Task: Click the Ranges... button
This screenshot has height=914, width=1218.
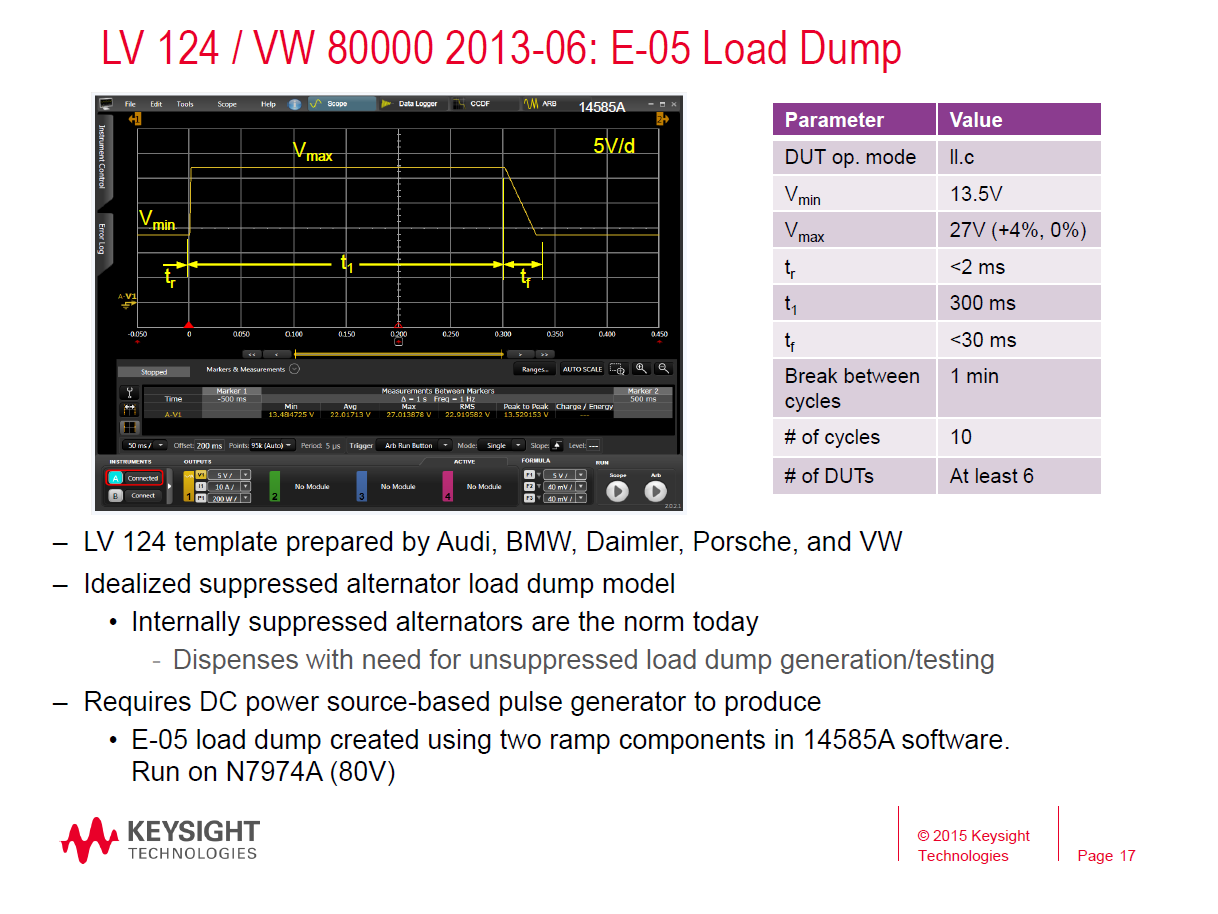Action: (x=535, y=369)
